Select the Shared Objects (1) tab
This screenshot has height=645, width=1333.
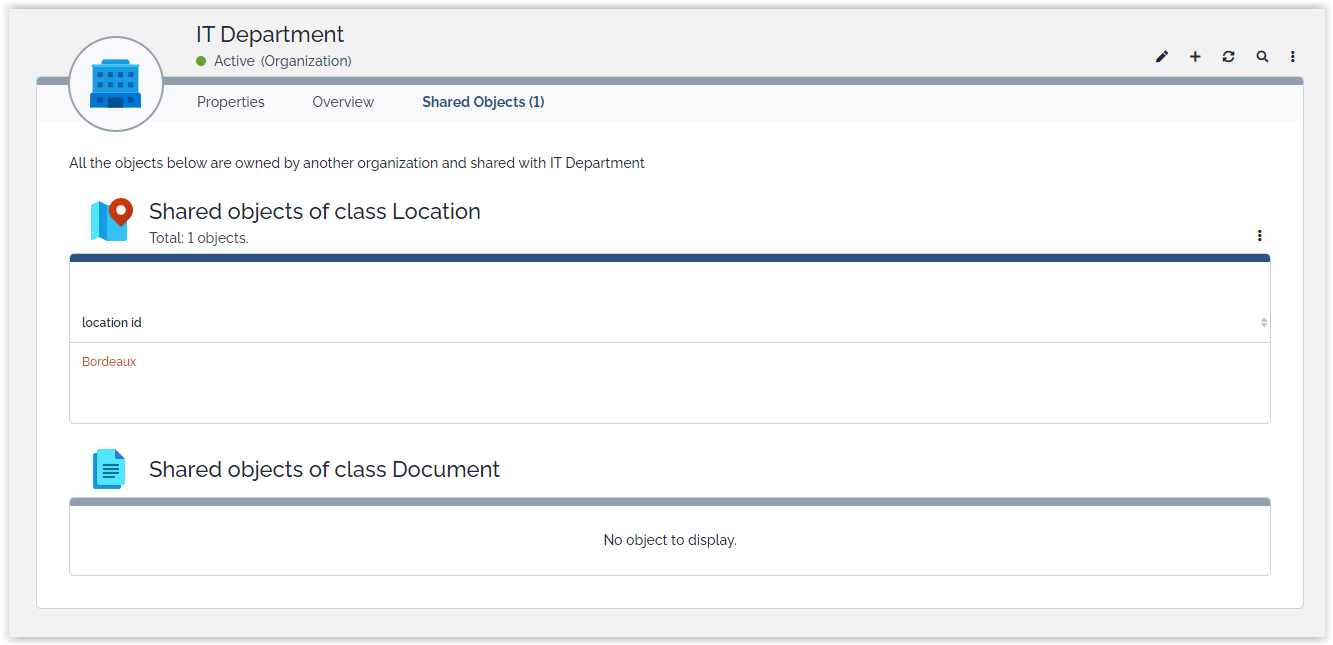(483, 102)
